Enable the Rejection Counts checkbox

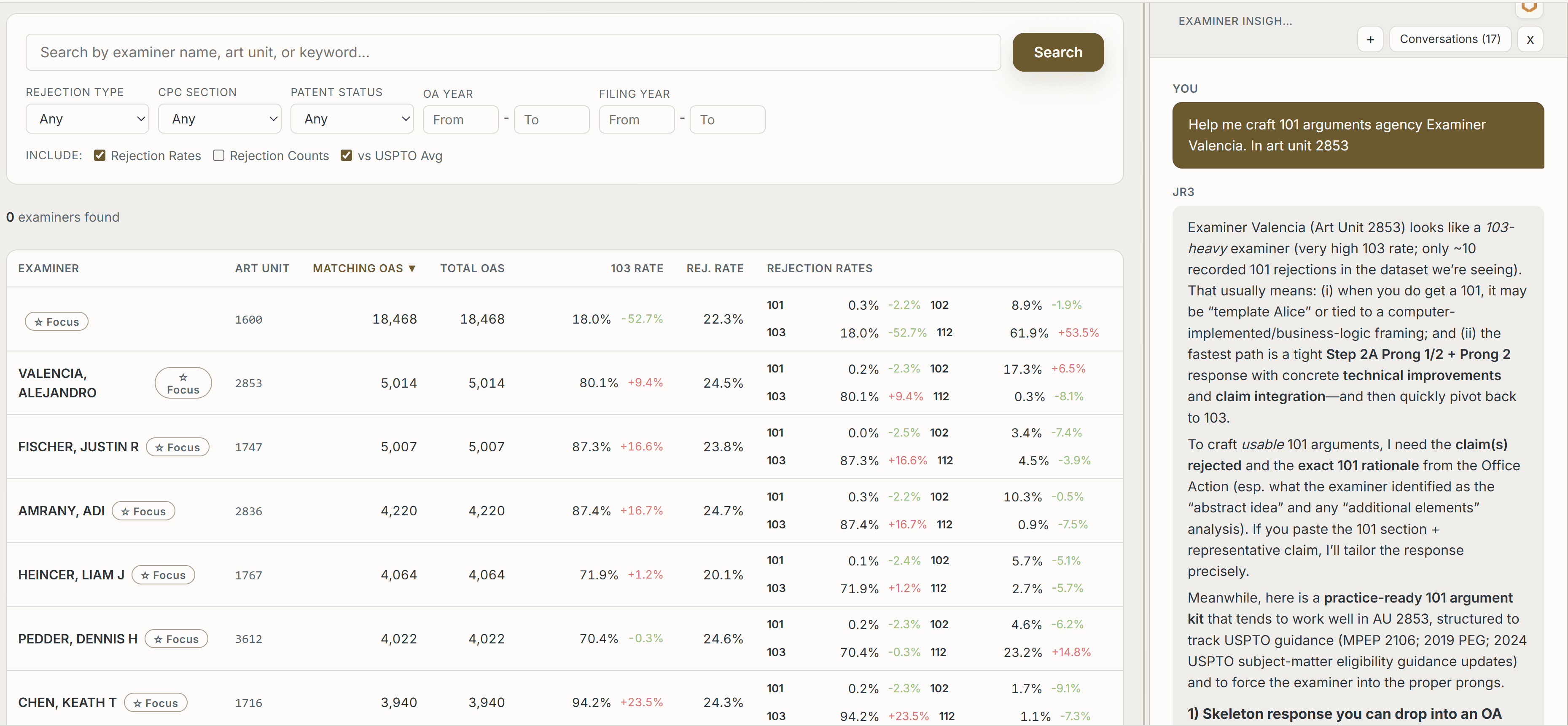[x=218, y=156]
